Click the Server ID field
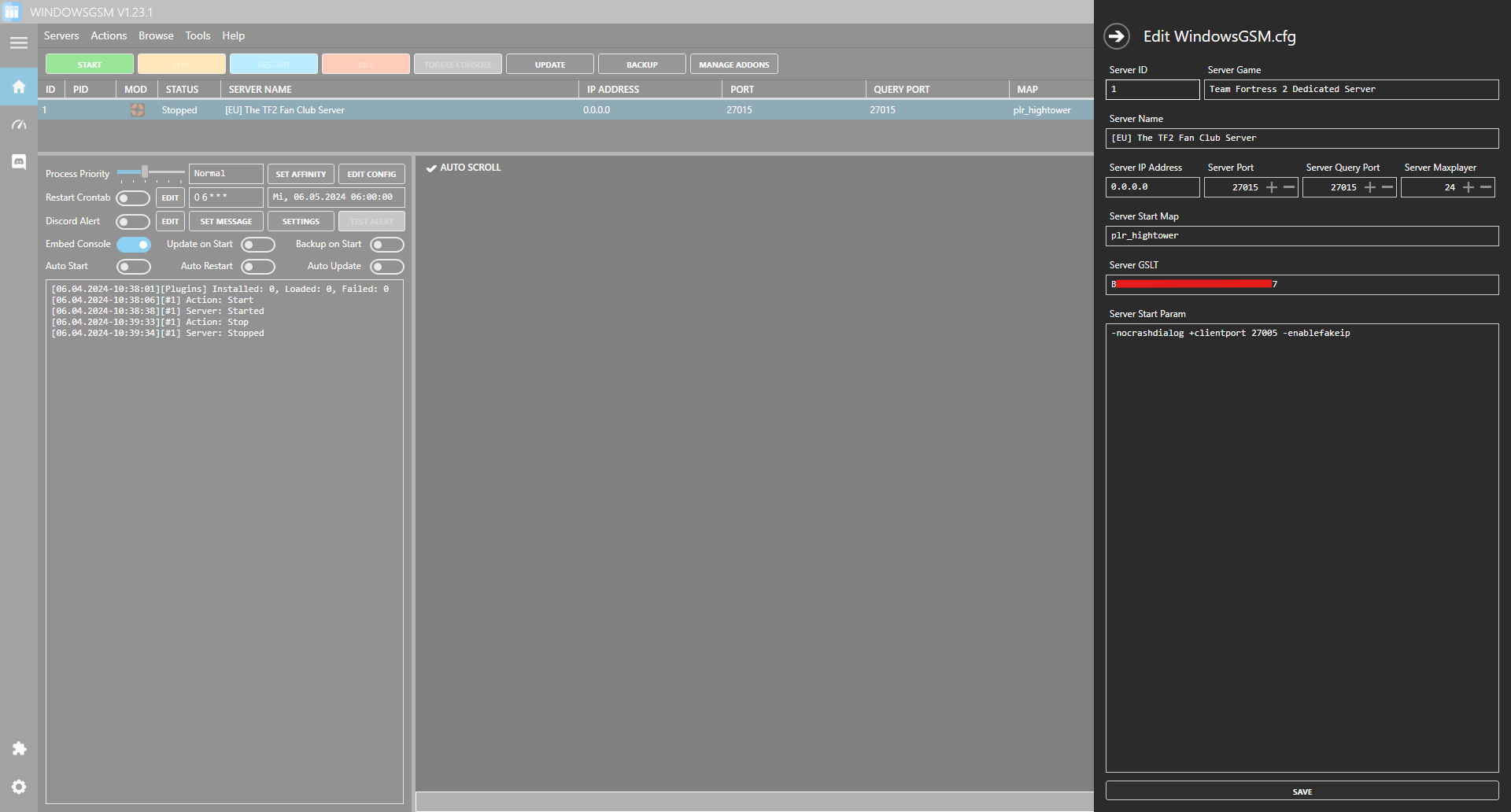1511x812 pixels. pos(1153,90)
